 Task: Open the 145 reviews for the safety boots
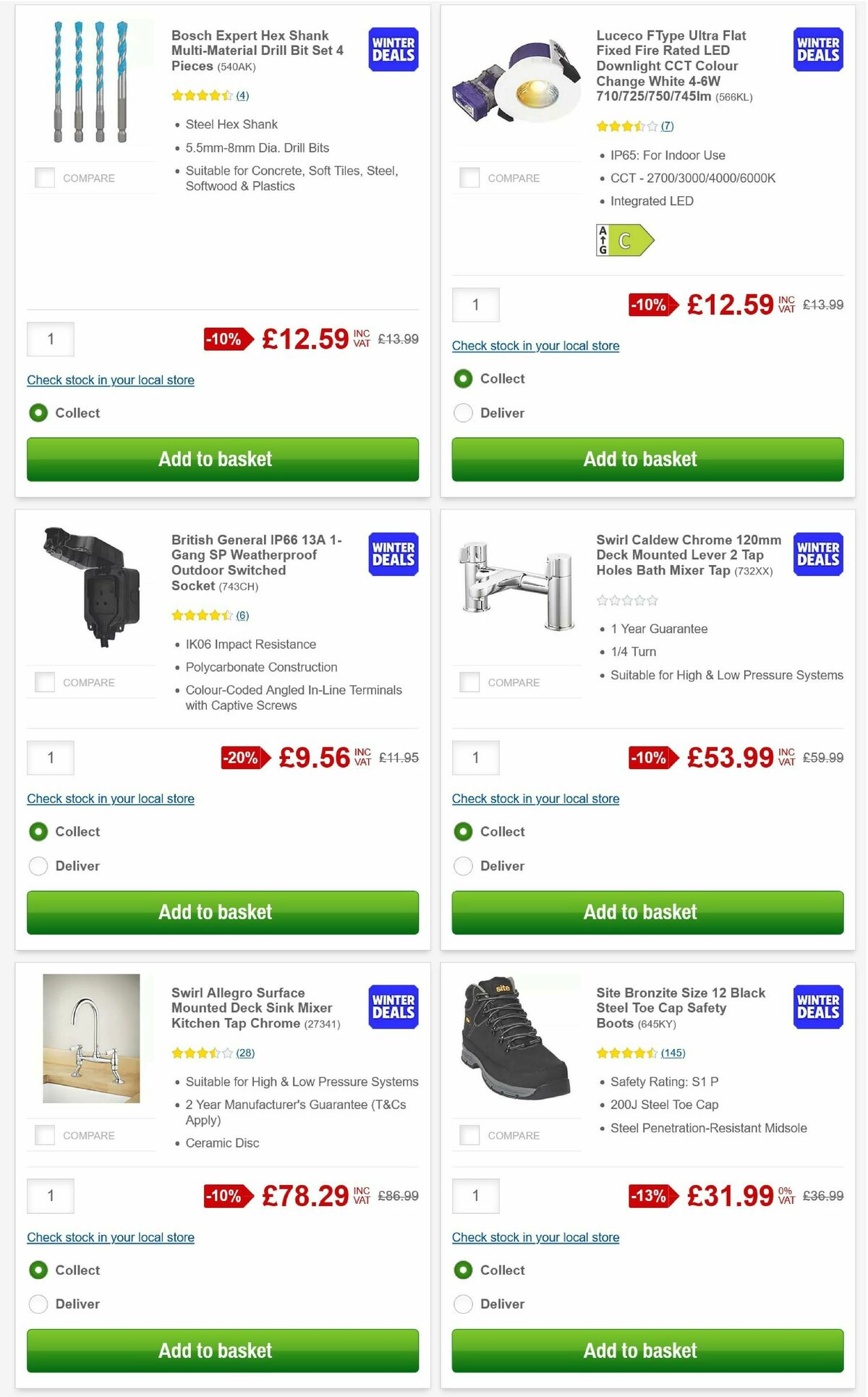pyautogui.click(x=672, y=1053)
